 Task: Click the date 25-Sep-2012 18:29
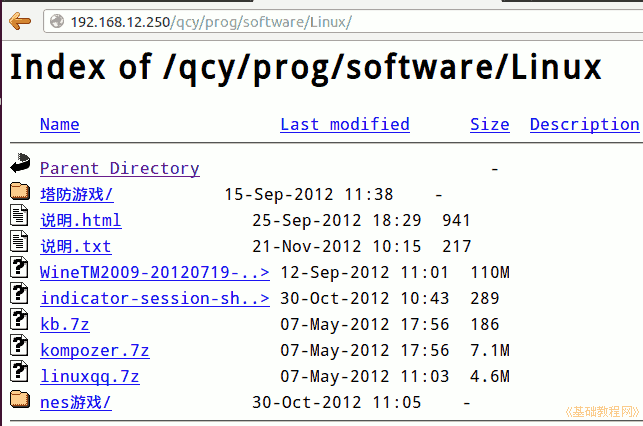click(337, 221)
